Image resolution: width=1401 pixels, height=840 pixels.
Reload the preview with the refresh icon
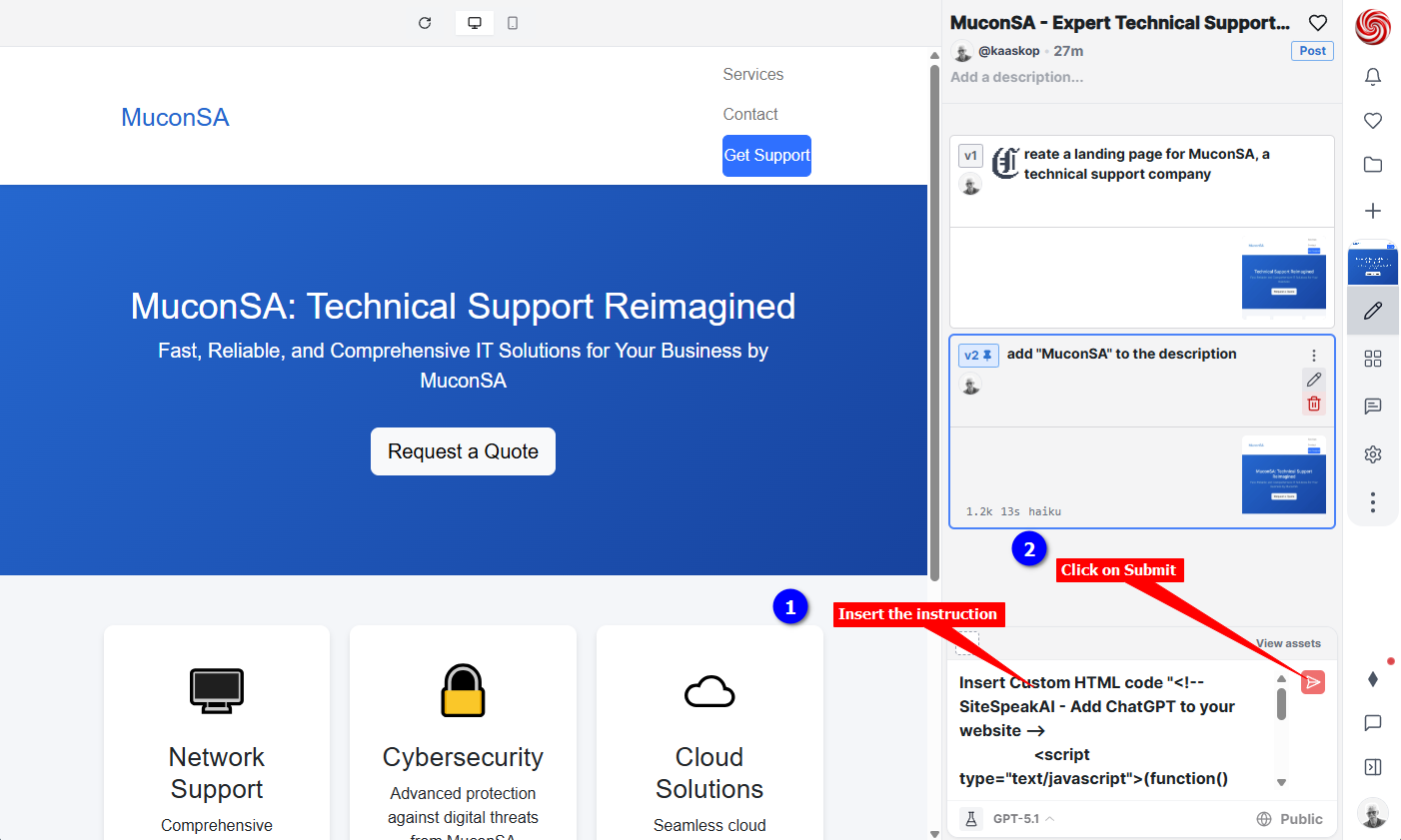coord(425,23)
